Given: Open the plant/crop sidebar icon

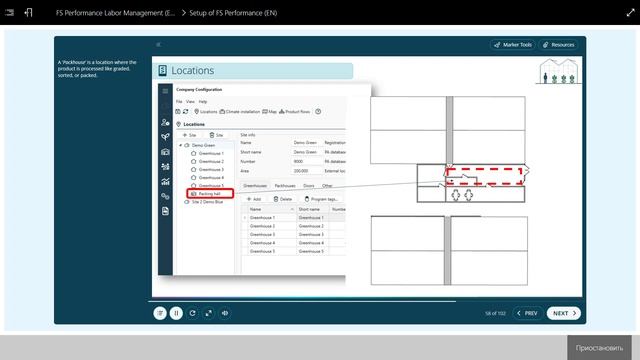Looking at the screenshot, I should [x=165, y=137].
